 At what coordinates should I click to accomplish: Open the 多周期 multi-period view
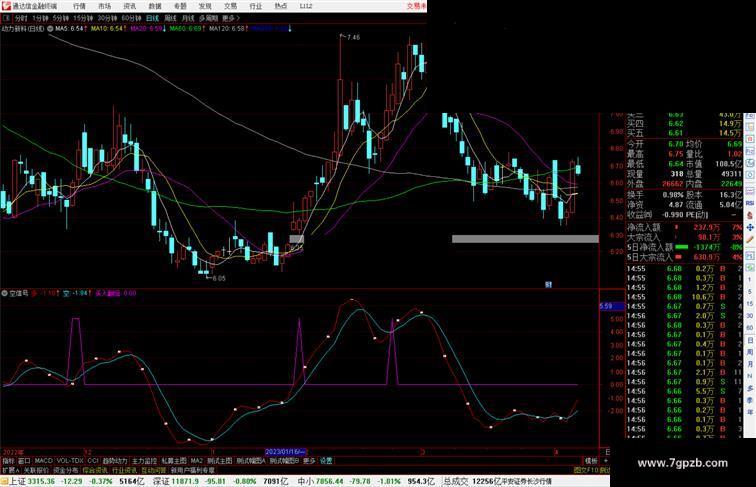pos(208,18)
